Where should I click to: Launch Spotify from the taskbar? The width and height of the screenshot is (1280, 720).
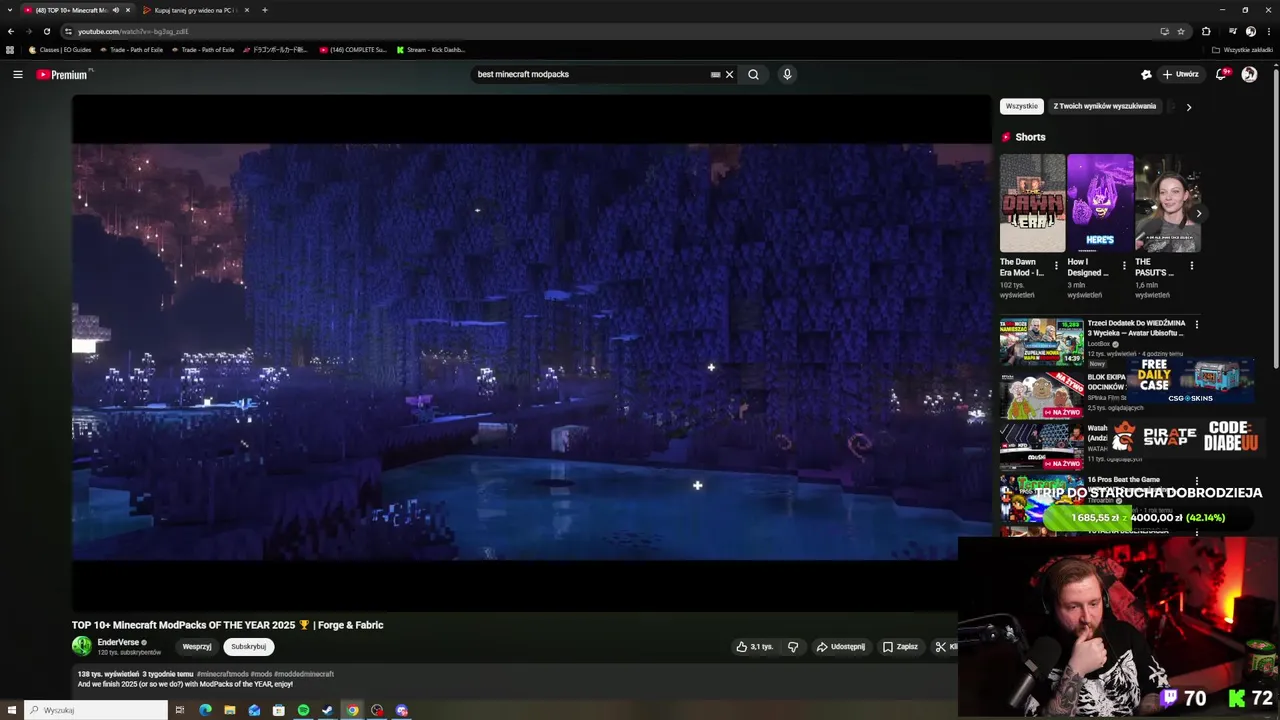click(303, 710)
